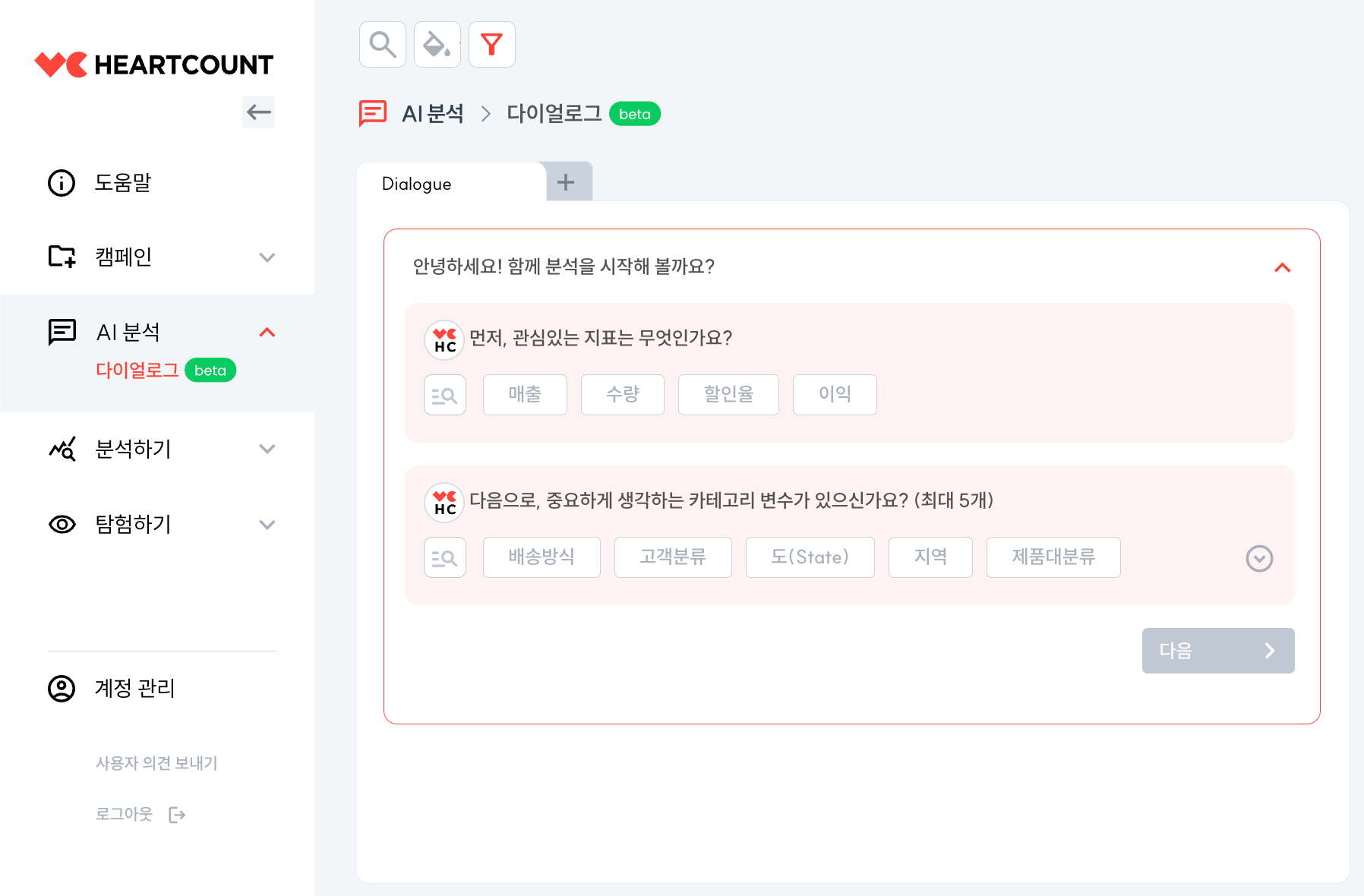The image size is (1364, 896).
Task: Collapse the AI 분석 menu chevron
Action: click(267, 333)
